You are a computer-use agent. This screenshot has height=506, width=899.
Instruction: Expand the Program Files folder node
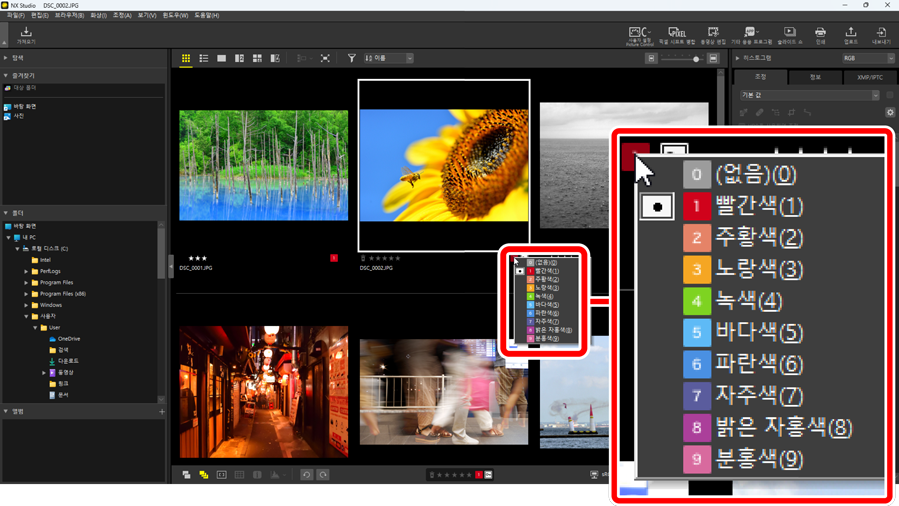coord(26,282)
